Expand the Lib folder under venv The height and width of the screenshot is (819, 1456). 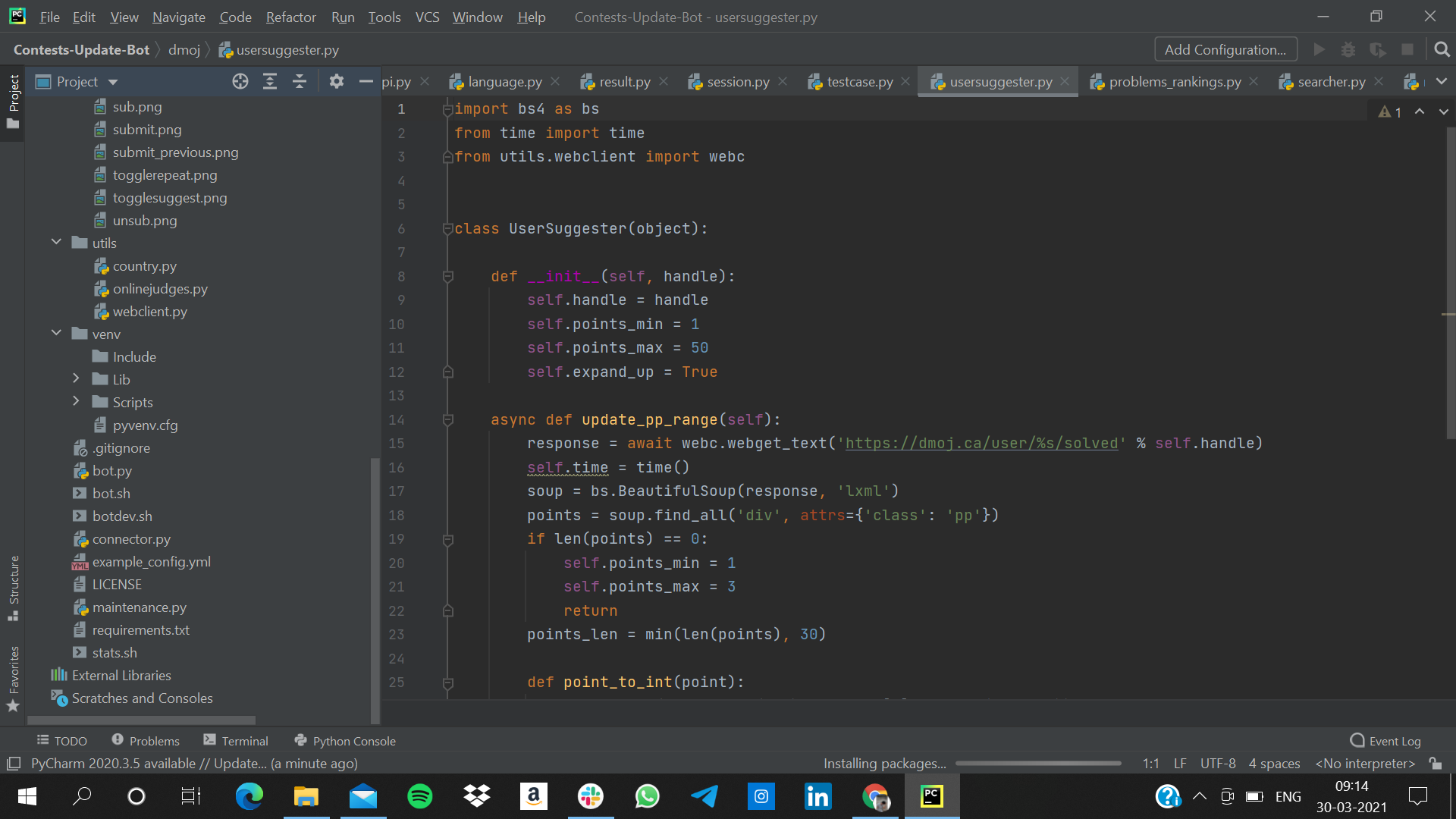[x=76, y=379]
